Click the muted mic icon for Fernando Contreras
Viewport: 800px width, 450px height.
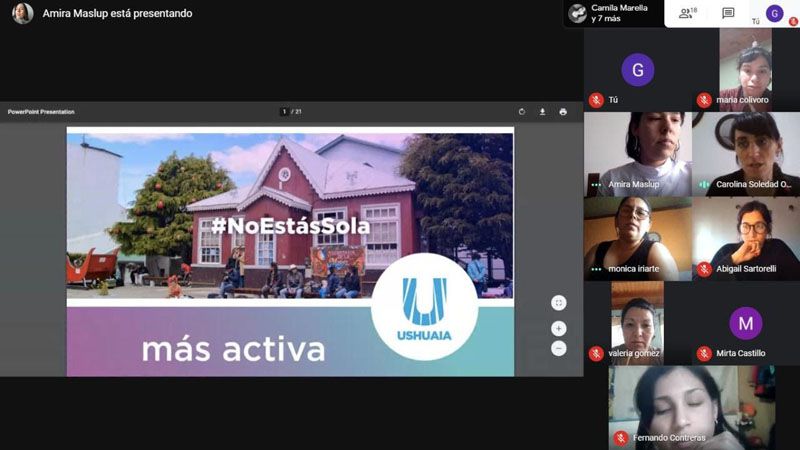(x=621, y=438)
